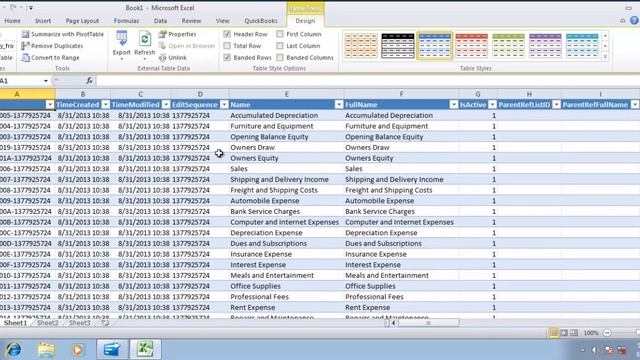Open the Insert ribbon tab
The height and width of the screenshot is (360, 640).
[43, 21]
